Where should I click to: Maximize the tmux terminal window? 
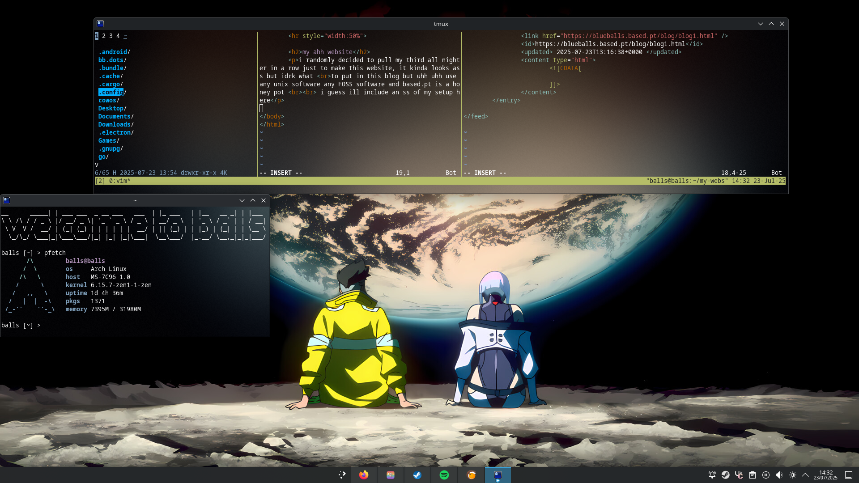click(771, 23)
